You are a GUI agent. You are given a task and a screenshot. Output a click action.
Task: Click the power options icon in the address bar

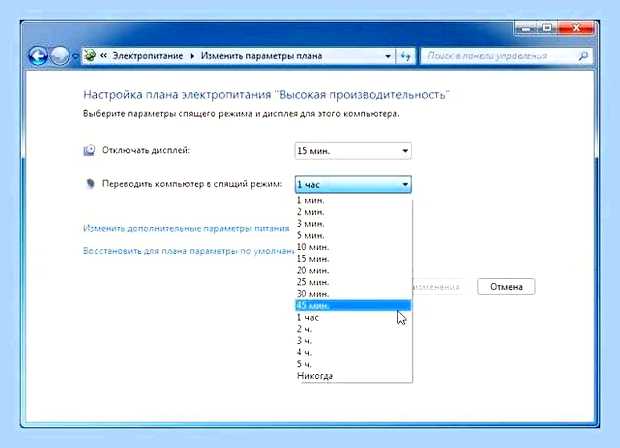(x=90, y=56)
